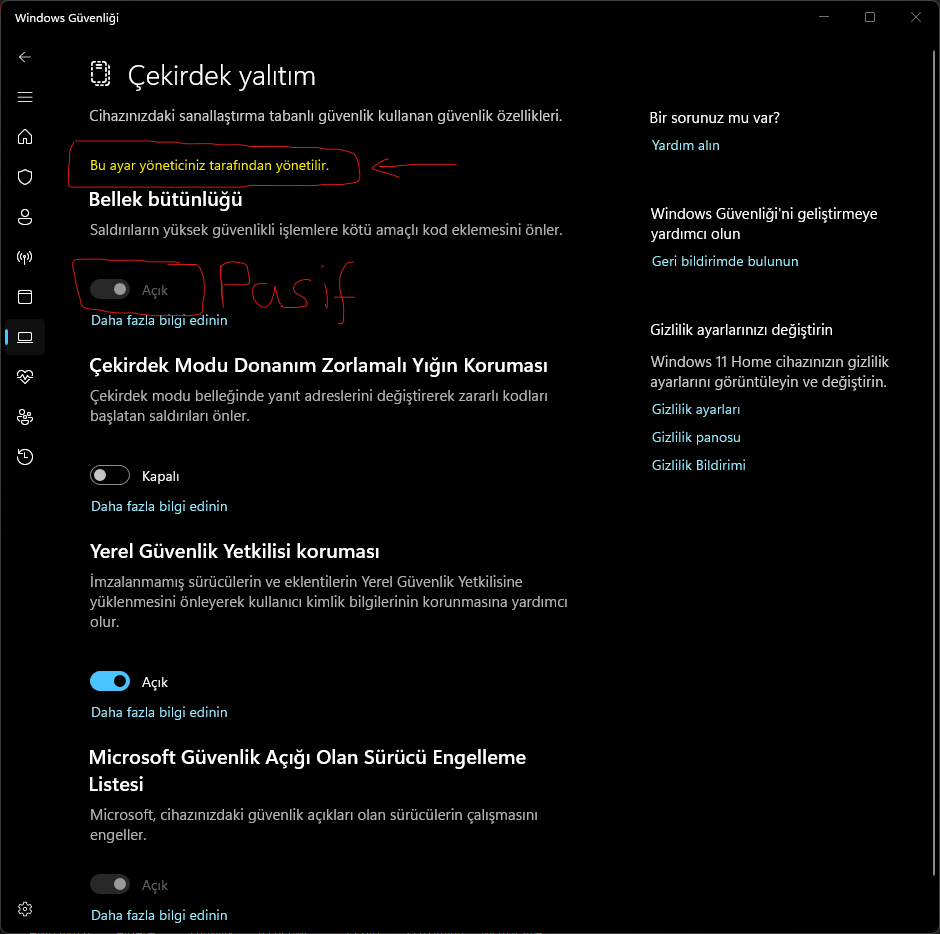Open Virus & threat protection shield icon
Image resolution: width=940 pixels, height=934 pixels.
click(25, 177)
